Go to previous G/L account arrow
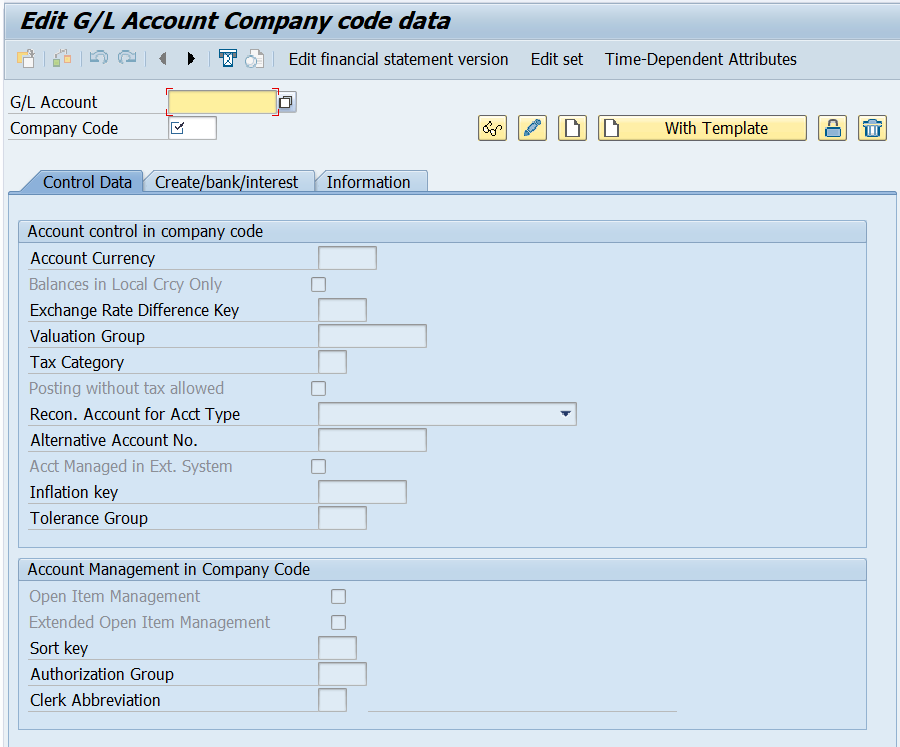Viewport: 900px width, 747px height. click(163, 59)
